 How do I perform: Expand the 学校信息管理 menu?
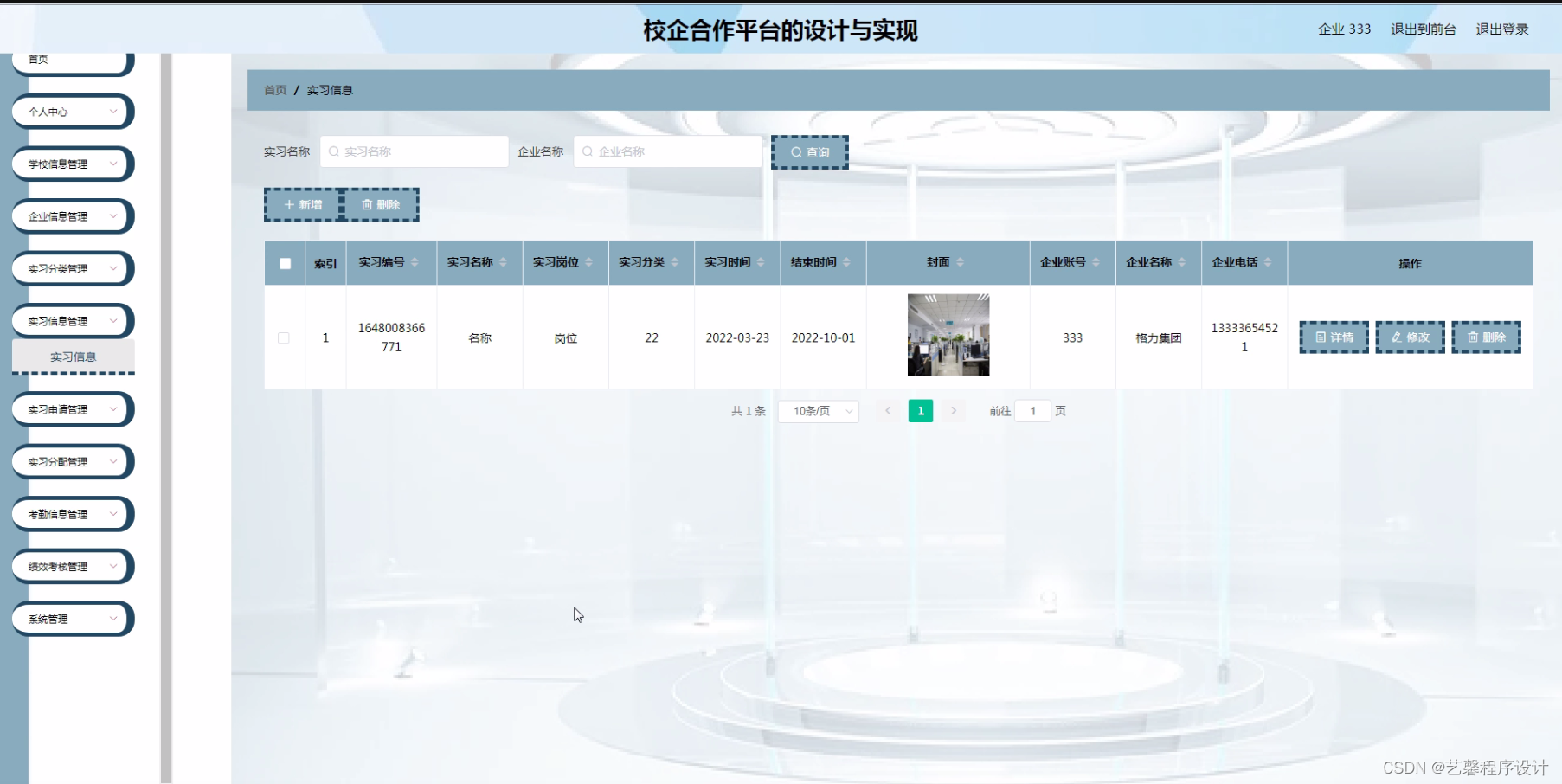(x=72, y=164)
